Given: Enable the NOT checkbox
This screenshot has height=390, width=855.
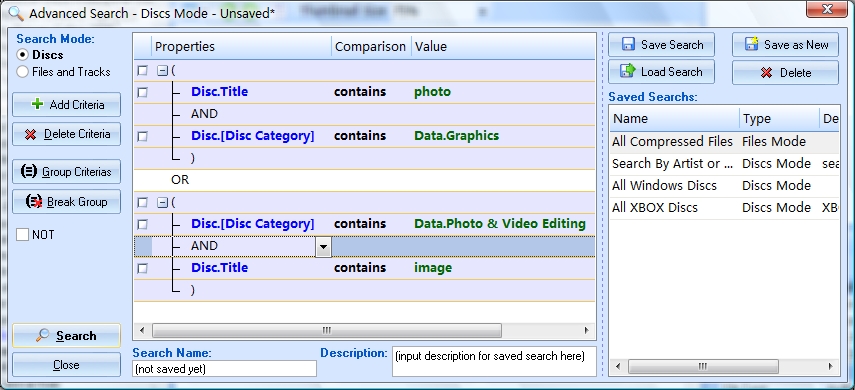Looking at the screenshot, I should pyautogui.click(x=22, y=235).
